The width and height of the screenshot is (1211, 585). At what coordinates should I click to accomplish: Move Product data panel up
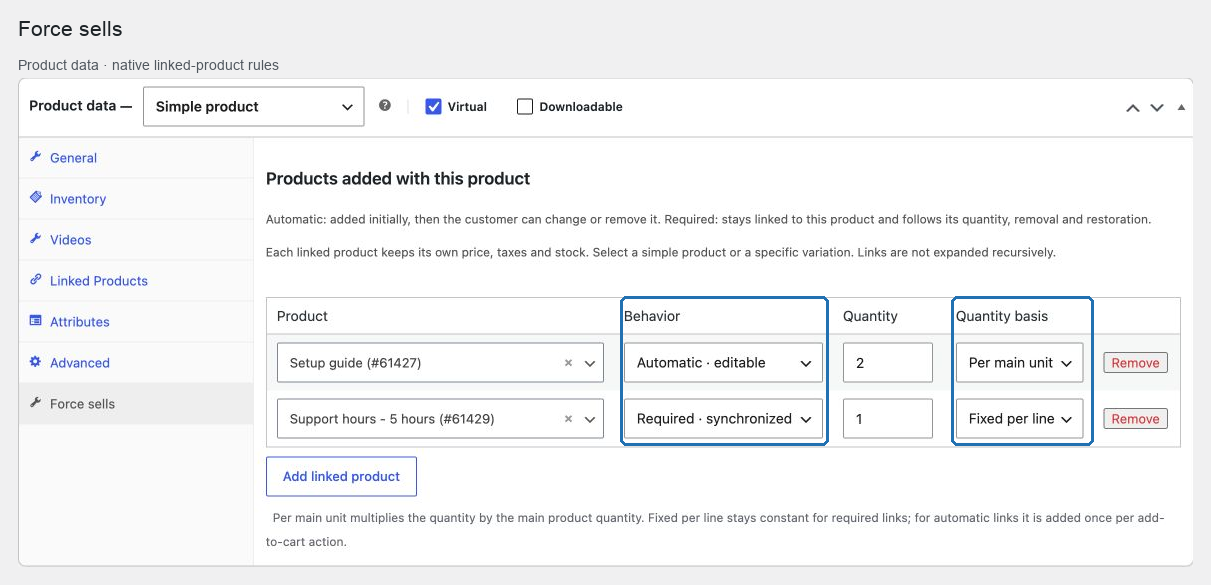[1133, 107]
